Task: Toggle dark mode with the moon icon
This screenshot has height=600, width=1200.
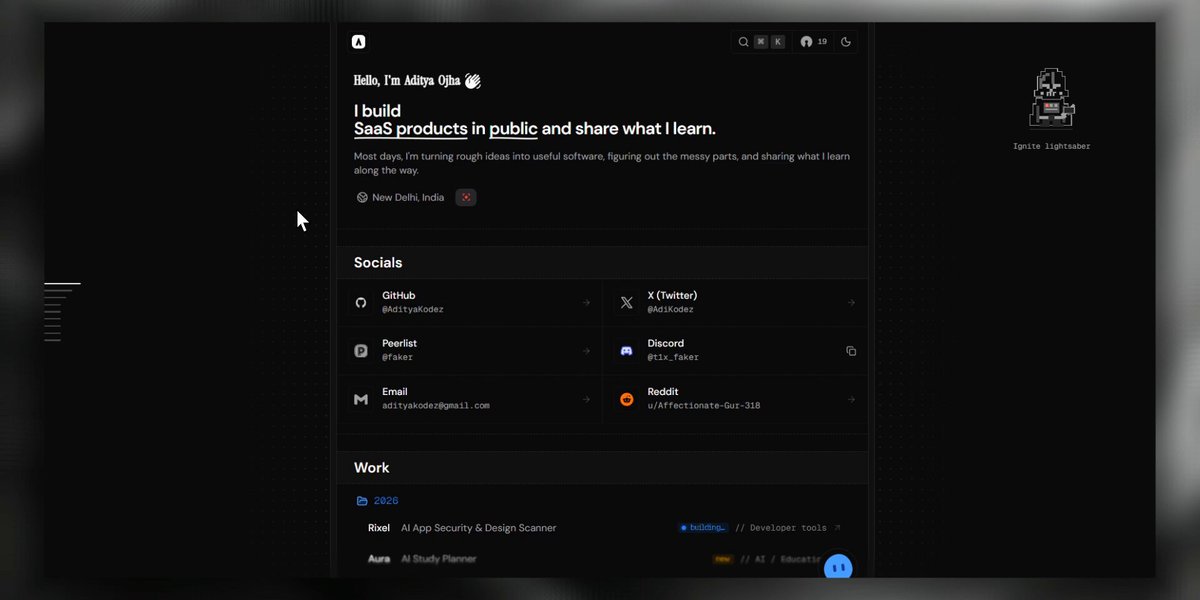Action: pos(846,42)
